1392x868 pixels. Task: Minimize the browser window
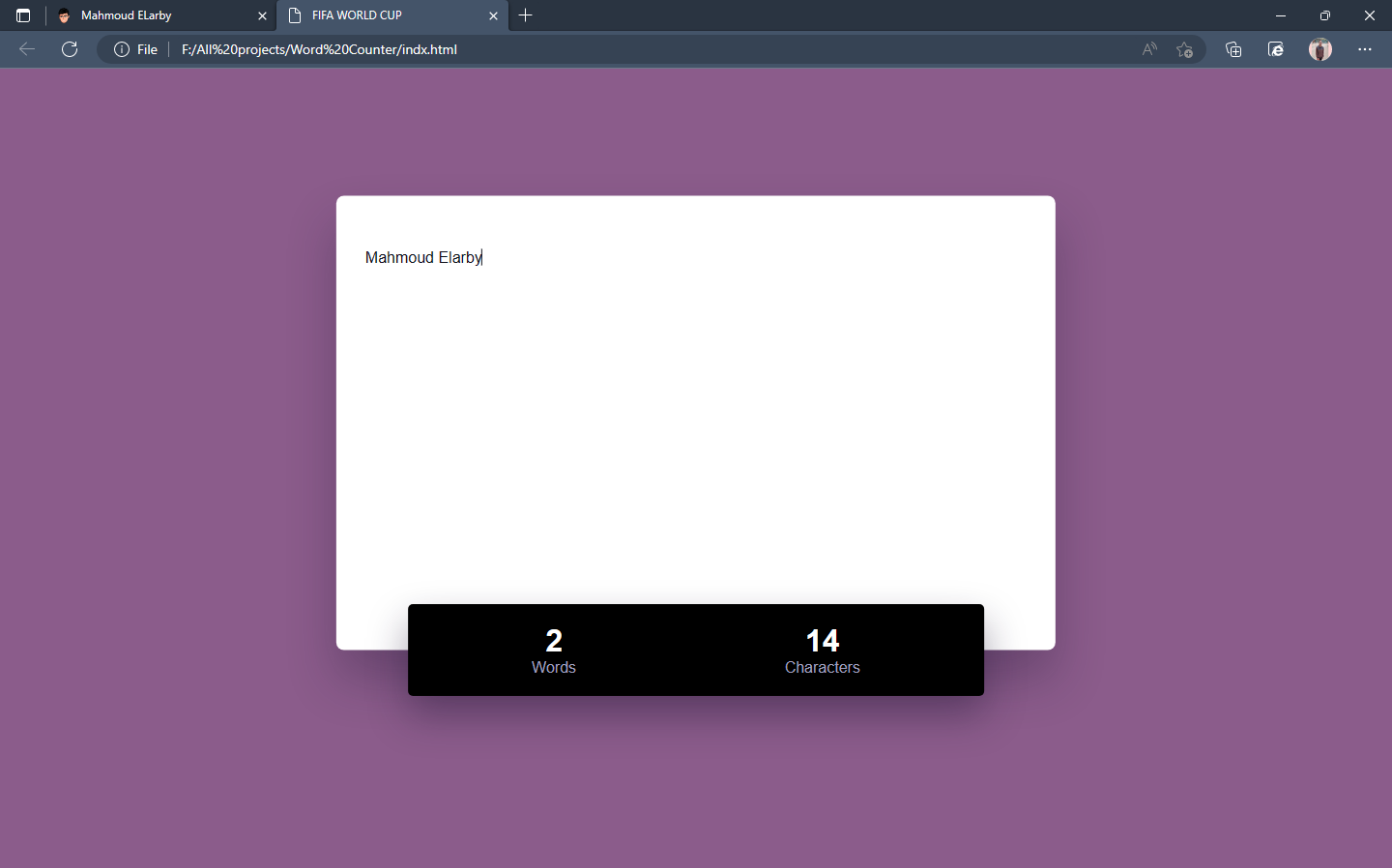pyautogui.click(x=1280, y=15)
